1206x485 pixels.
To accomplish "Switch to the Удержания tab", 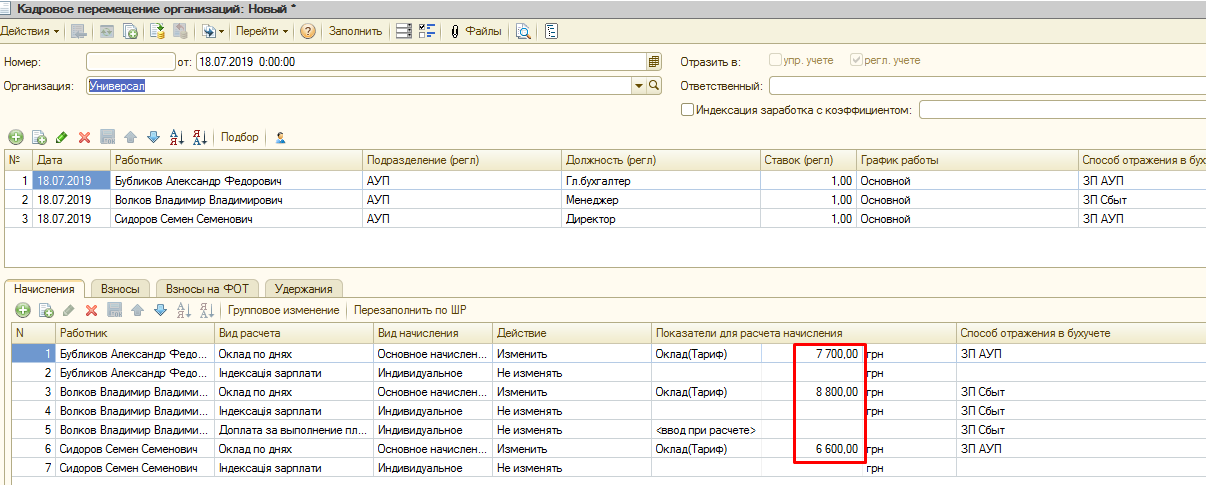I will [304, 288].
